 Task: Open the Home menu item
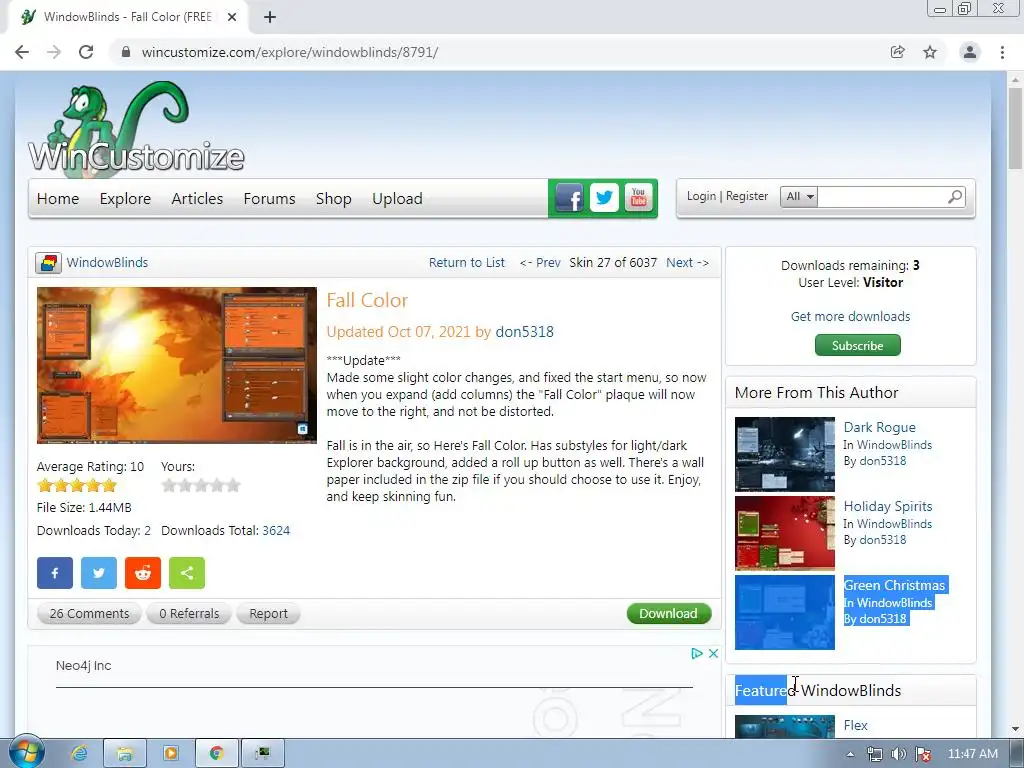click(x=58, y=199)
